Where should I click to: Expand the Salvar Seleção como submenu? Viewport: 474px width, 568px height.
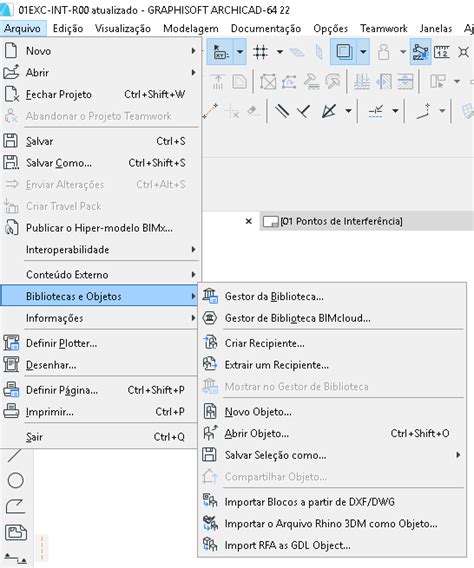[x=458, y=455]
